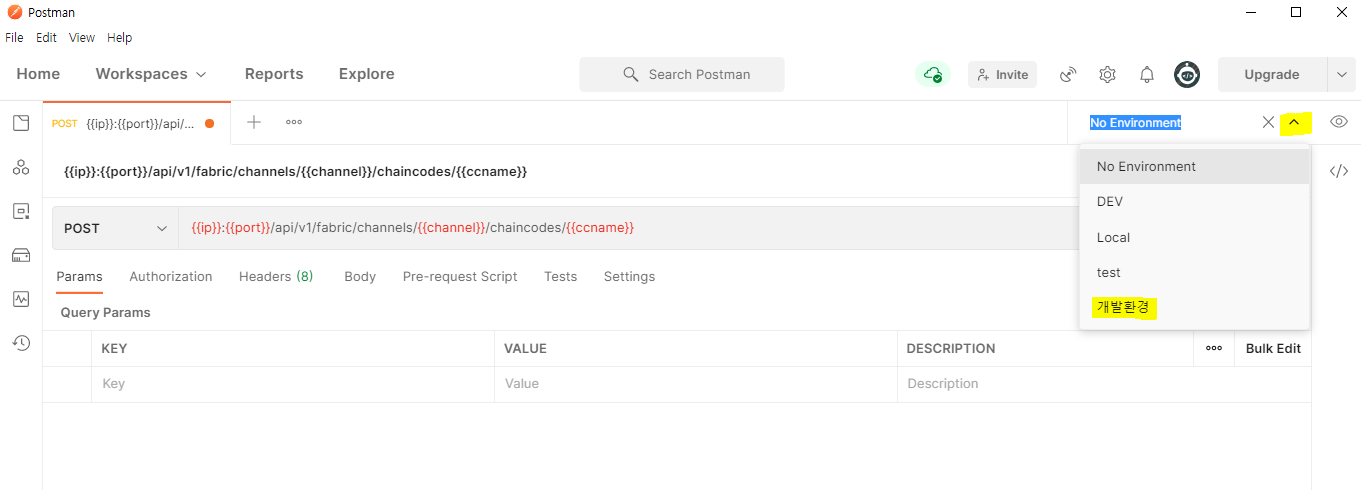Open the View menu
This screenshot has width=1361, height=490.
(82, 37)
